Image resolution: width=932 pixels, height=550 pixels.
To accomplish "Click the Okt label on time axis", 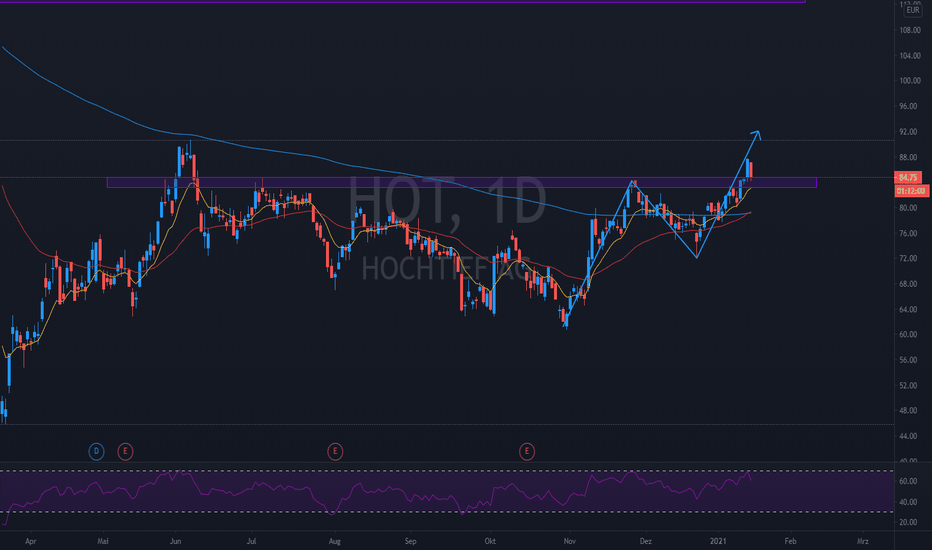I will 490,542.
